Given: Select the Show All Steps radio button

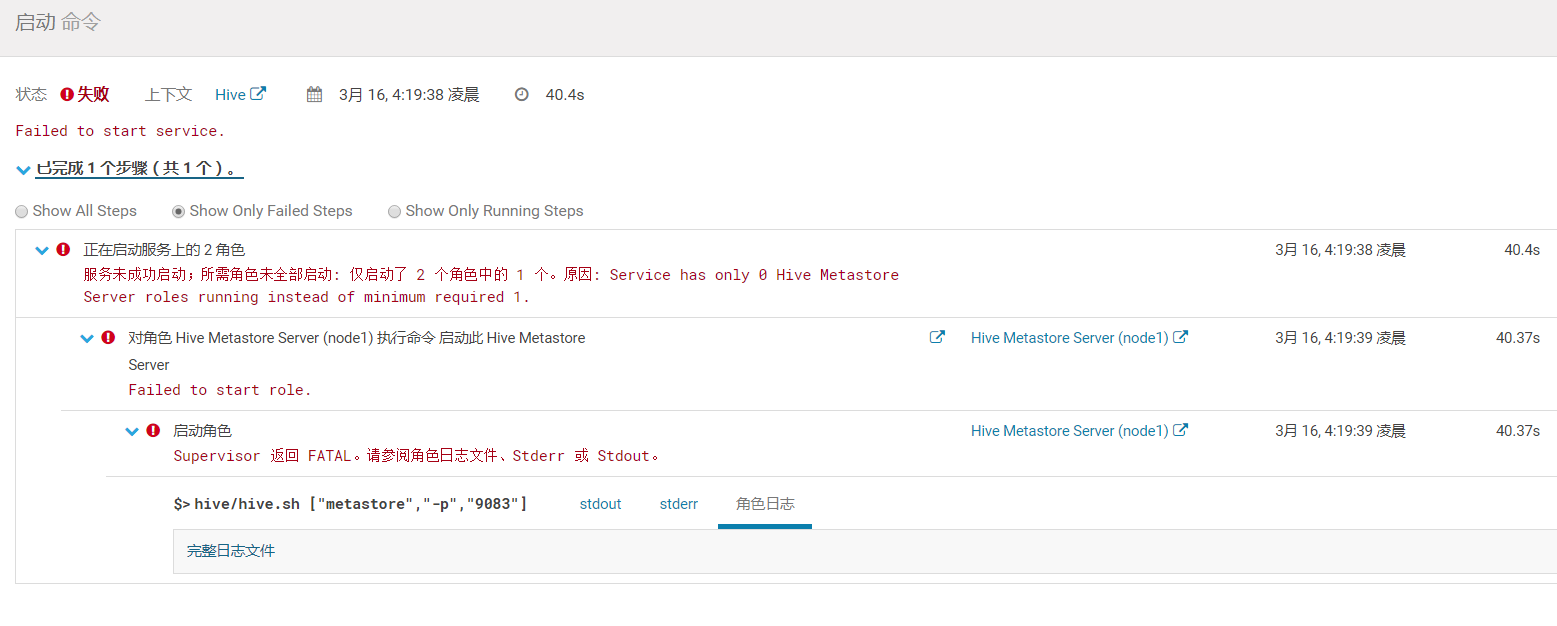Looking at the screenshot, I should pyautogui.click(x=22, y=211).
